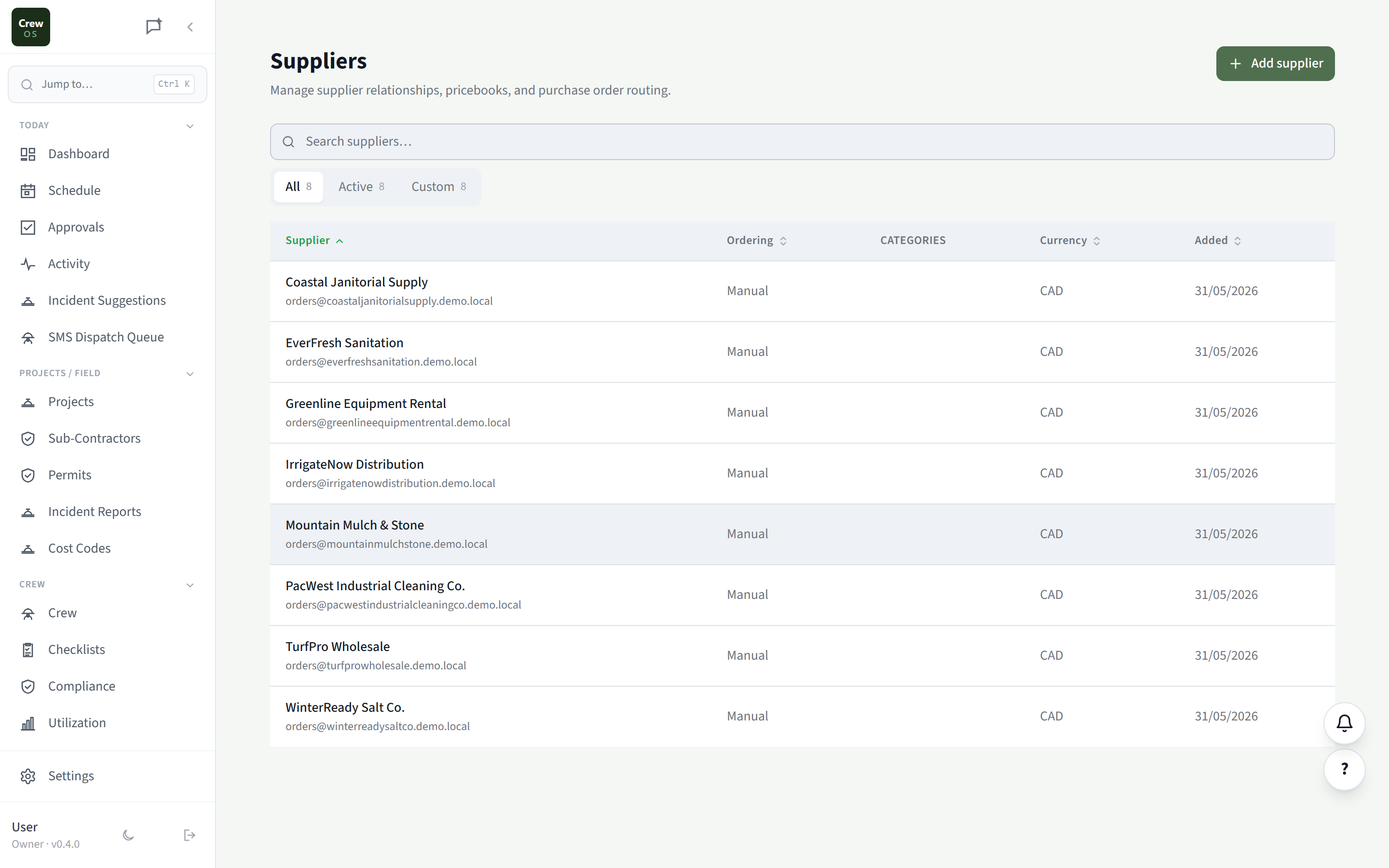The height and width of the screenshot is (868, 1389).
Task: Switch to the Custom tab
Action: pyautogui.click(x=438, y=187)
